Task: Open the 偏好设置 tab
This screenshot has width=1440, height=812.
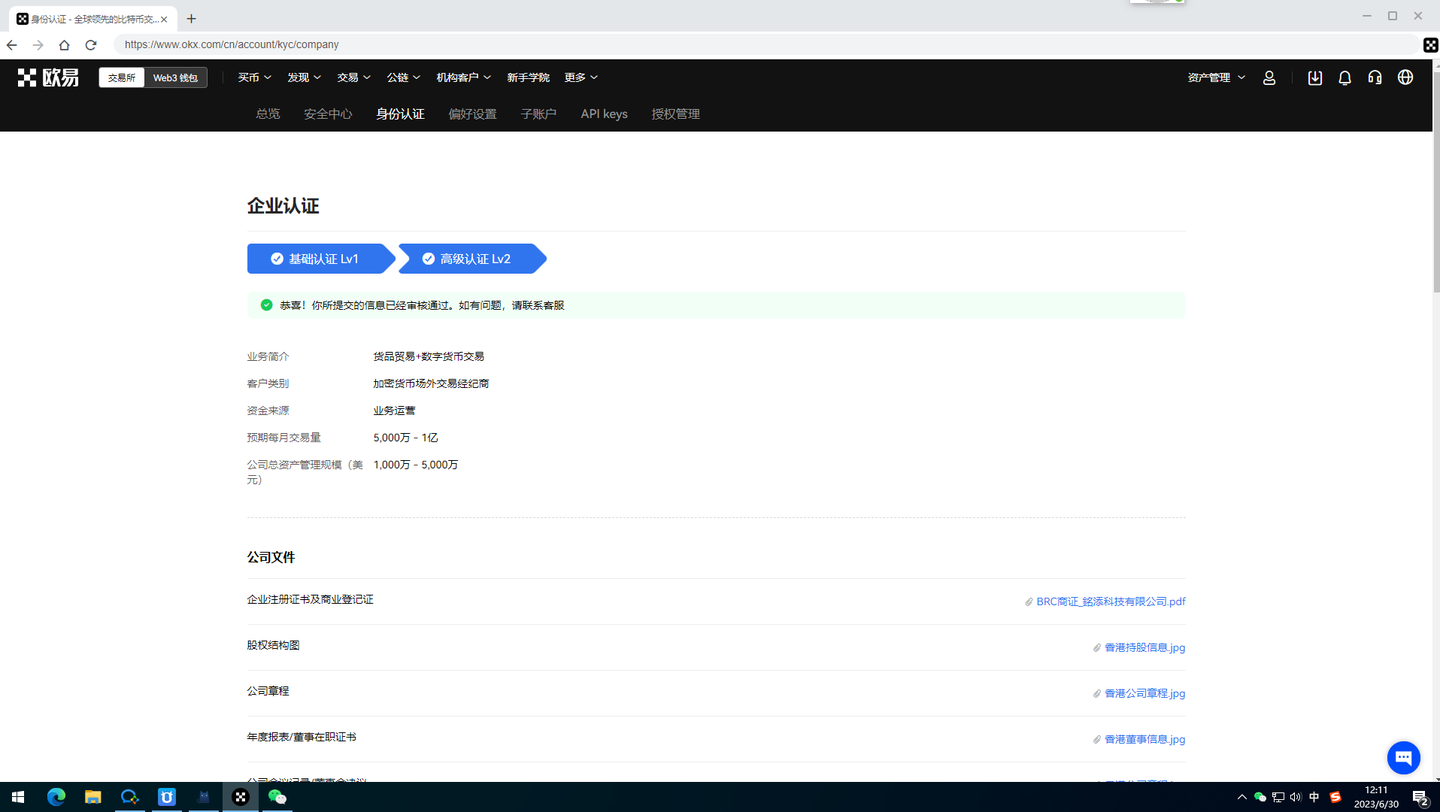Action: coord(473,114)
